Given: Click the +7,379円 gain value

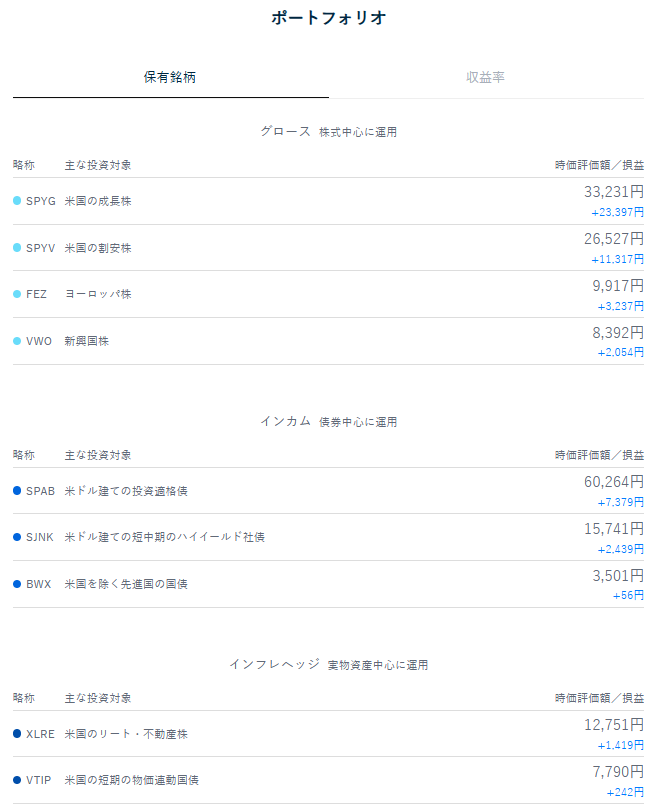Looking at the screenshot, I should [x=621, y=503].
